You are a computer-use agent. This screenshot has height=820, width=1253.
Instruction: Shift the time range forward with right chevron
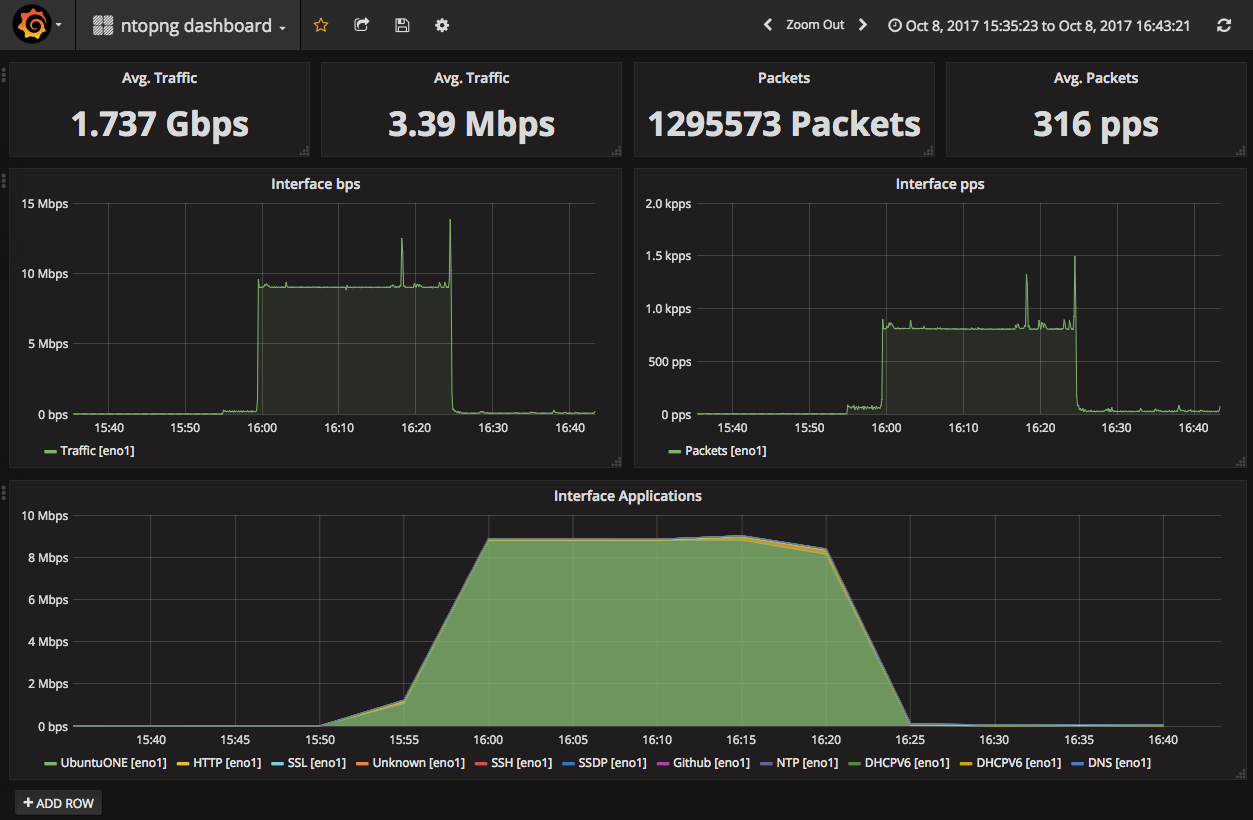tap(863, 25)
